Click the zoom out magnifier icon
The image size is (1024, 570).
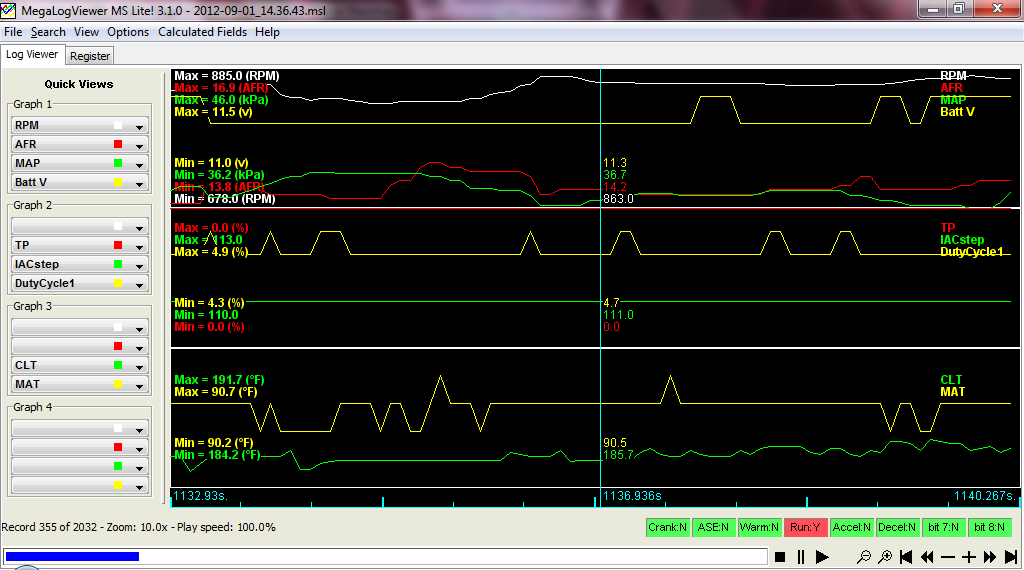point(864,557)
